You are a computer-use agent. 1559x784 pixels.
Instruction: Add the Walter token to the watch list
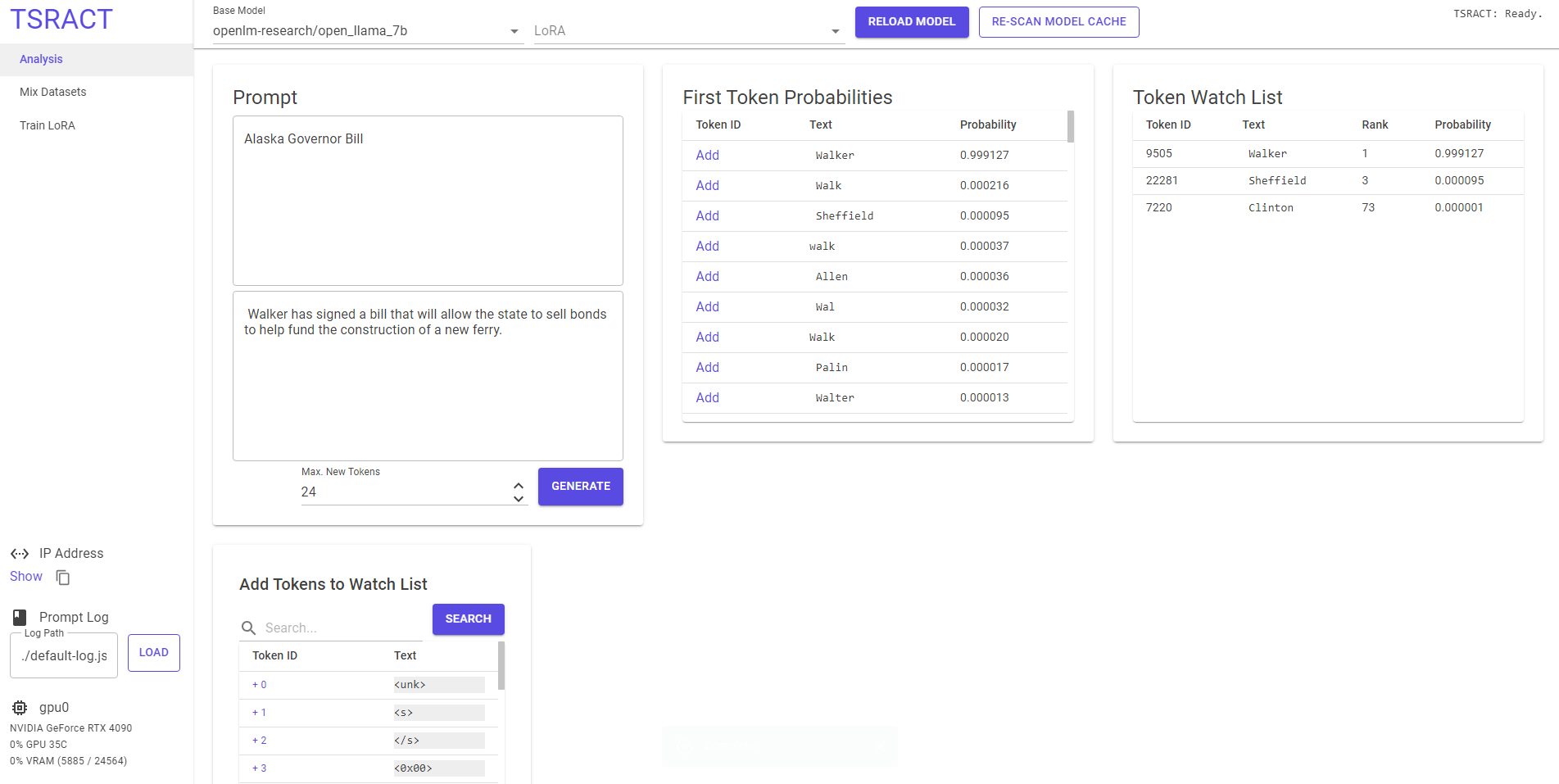[x=708, y=398]
